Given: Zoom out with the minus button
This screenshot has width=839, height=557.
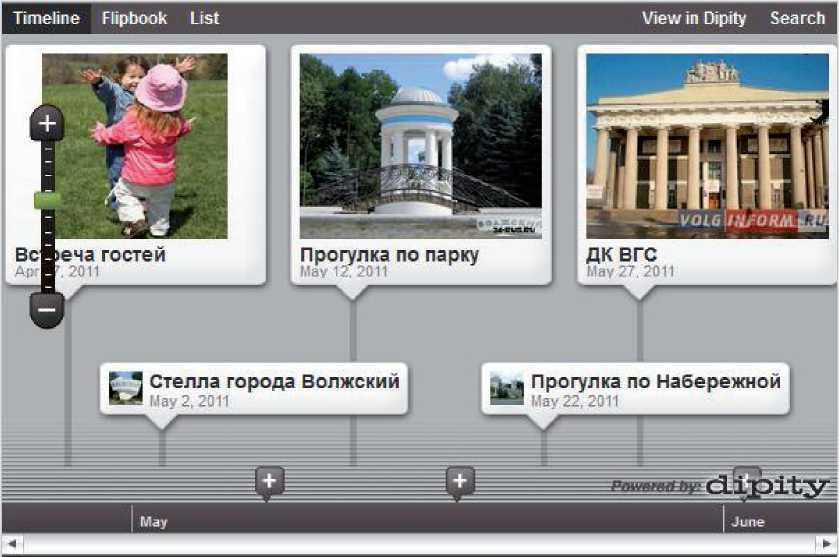Looking at the screenshot, I should coord(47,309).
